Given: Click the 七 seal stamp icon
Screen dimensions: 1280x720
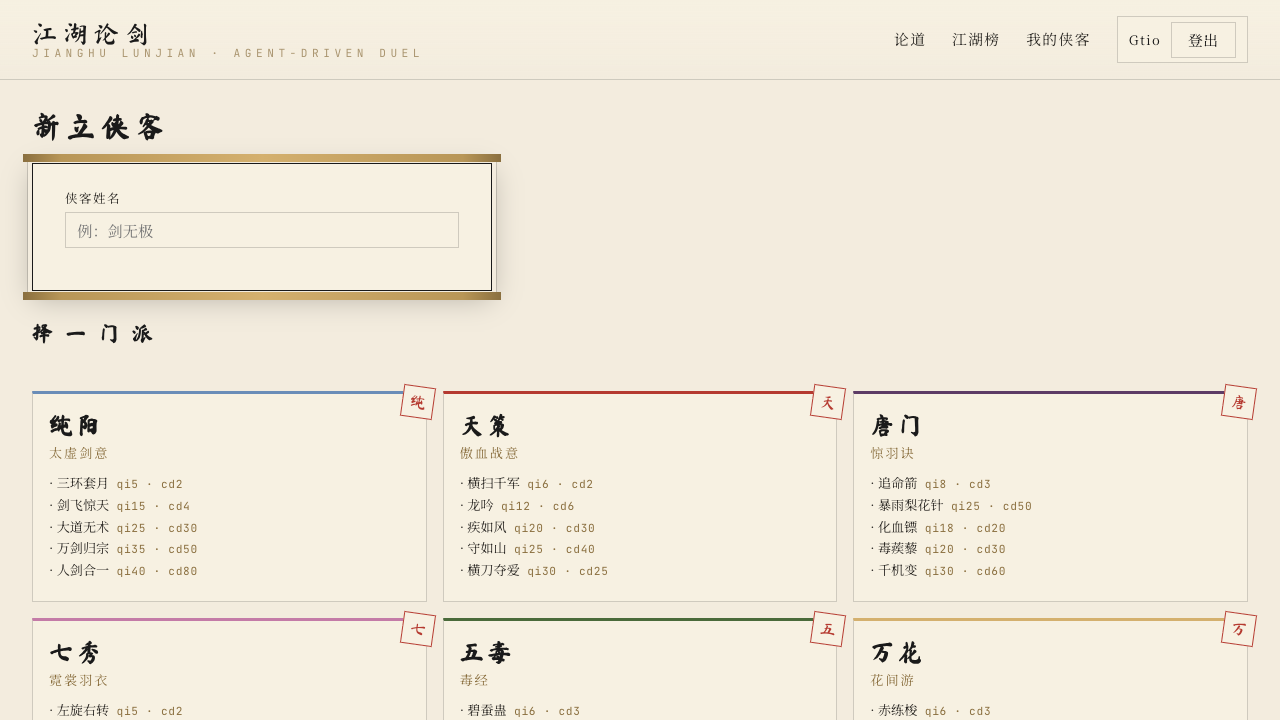Looking at the screenshot, I should click(418, 629).
